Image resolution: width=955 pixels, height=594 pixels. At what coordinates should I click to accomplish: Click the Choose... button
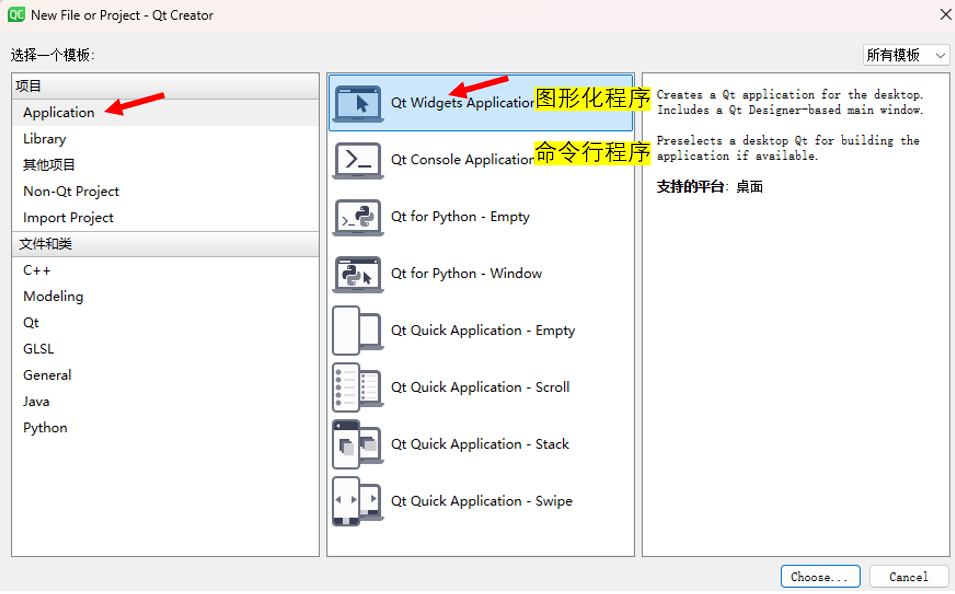pyautogui.click(x=820, y=577)
